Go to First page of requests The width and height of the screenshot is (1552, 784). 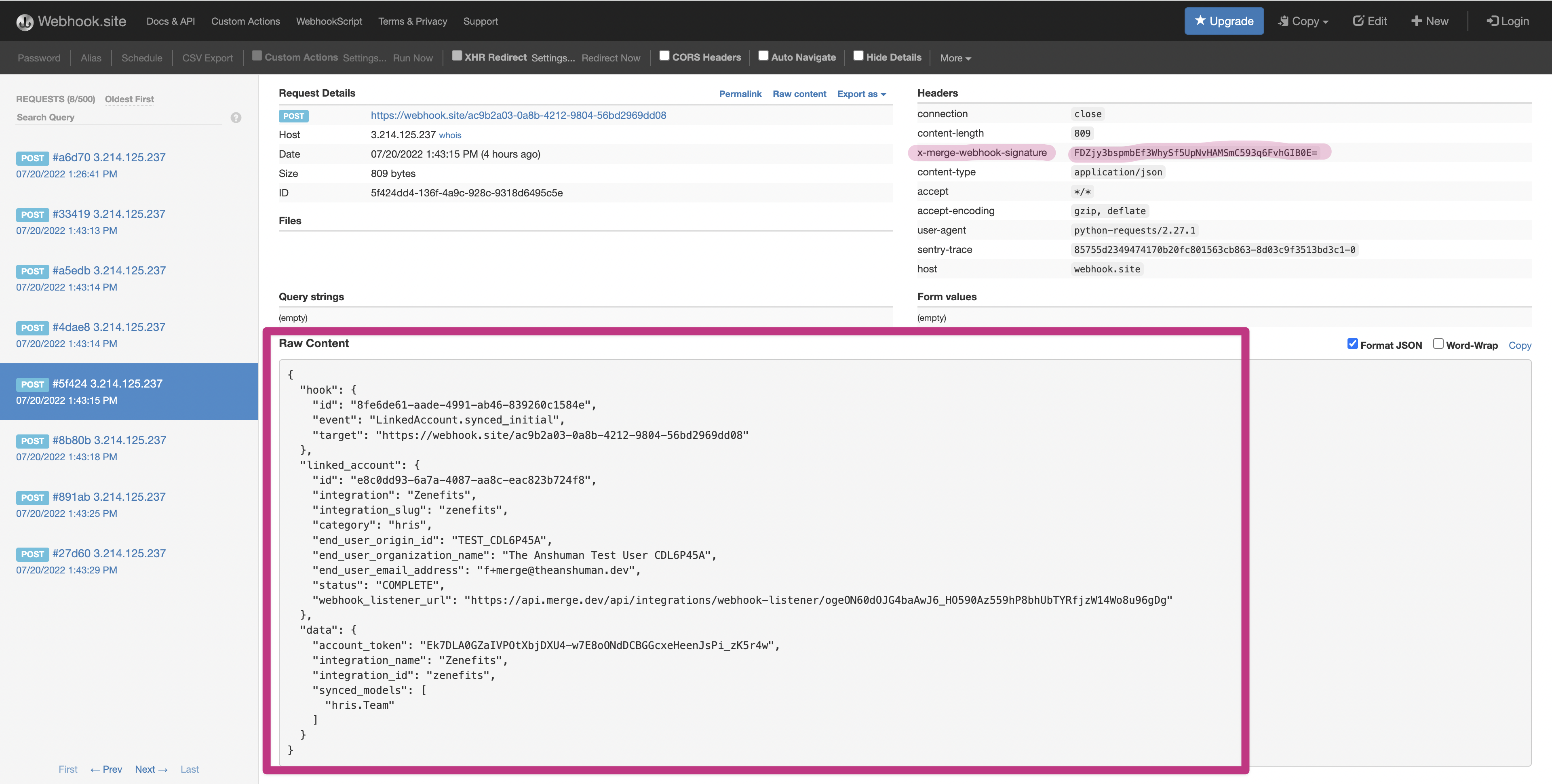[67, 769]
